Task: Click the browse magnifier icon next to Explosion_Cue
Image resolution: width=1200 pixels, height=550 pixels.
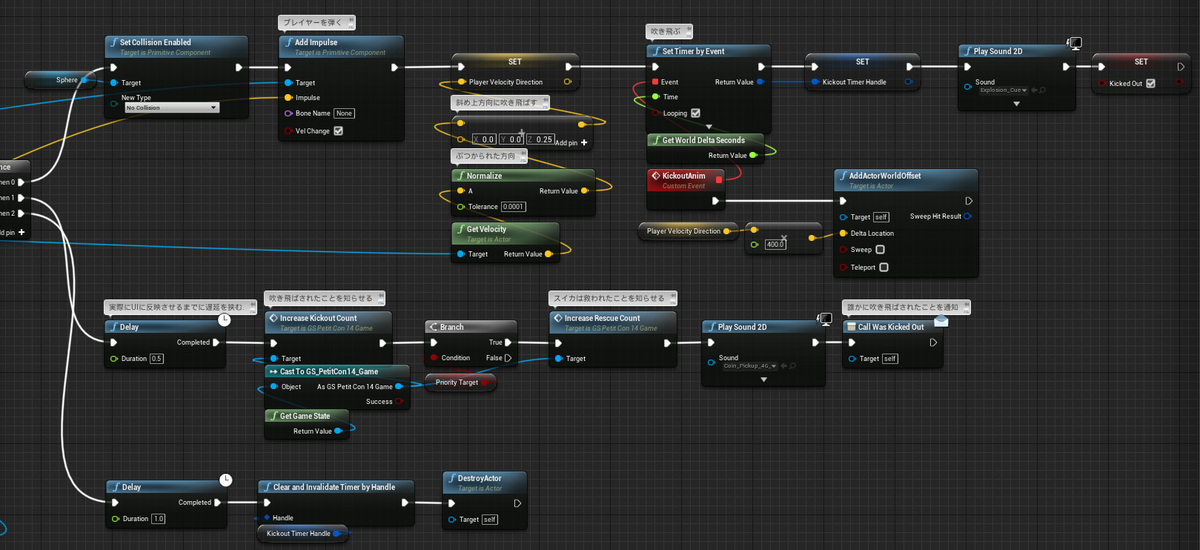Action: [x=1041, y=90]
